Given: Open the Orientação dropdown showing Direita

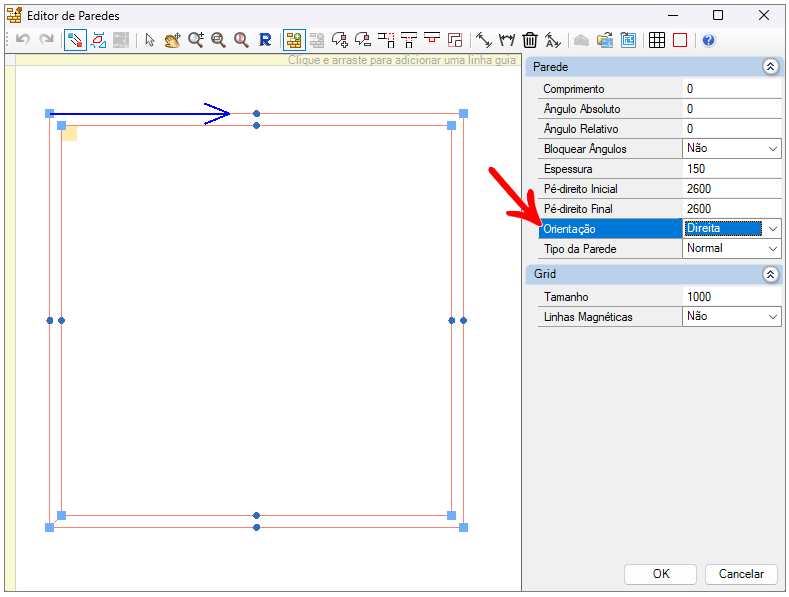Looking at the screenshot, I should coord(772,229).
